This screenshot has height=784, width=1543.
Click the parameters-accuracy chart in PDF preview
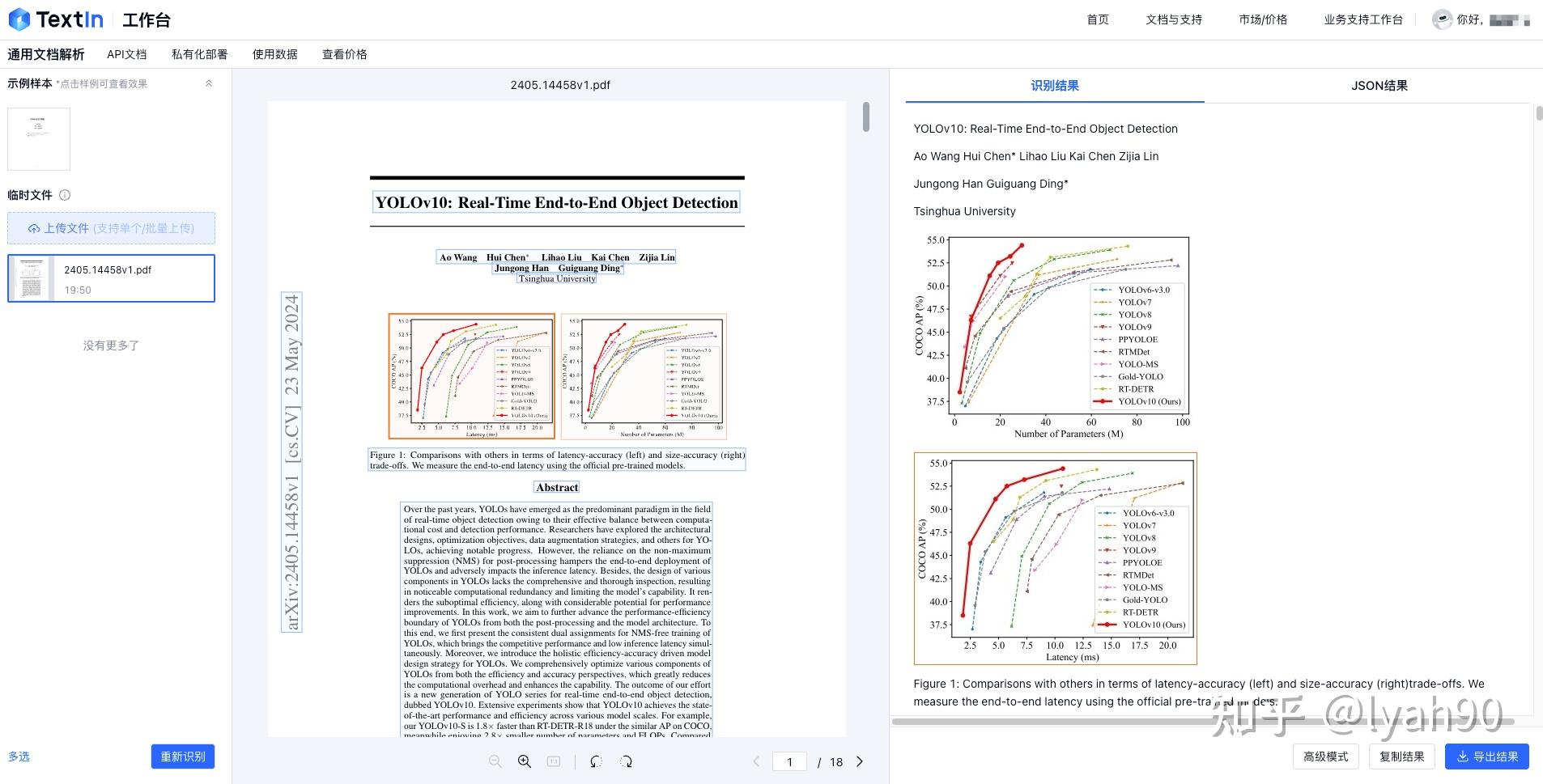click(644, 376)
